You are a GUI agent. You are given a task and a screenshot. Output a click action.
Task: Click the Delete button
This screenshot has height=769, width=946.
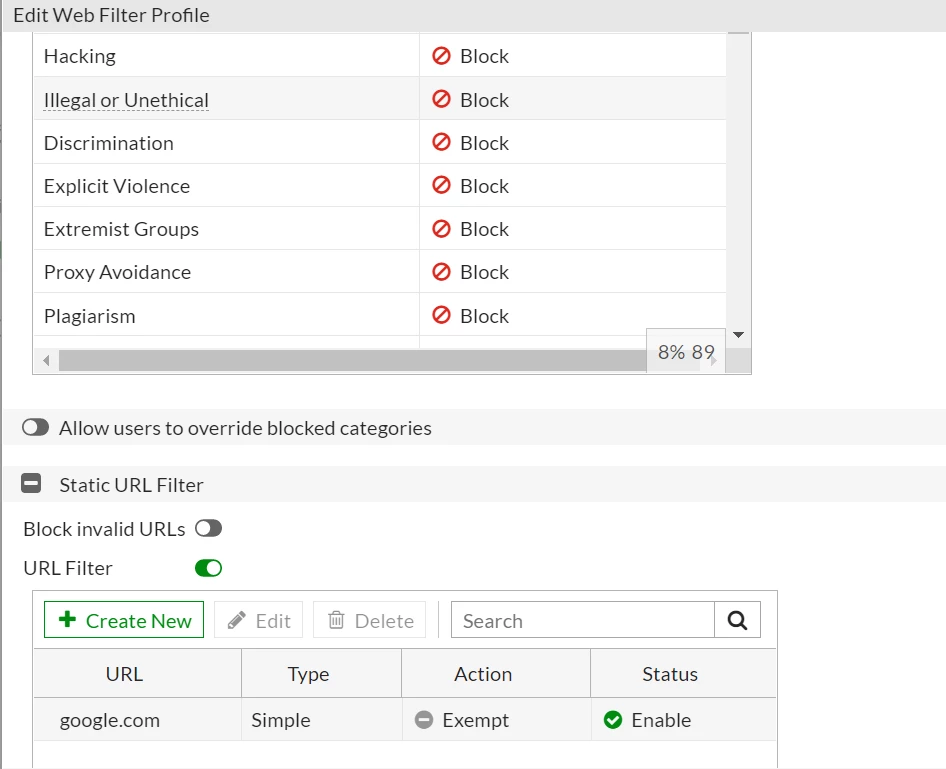(x=369, y=619)
